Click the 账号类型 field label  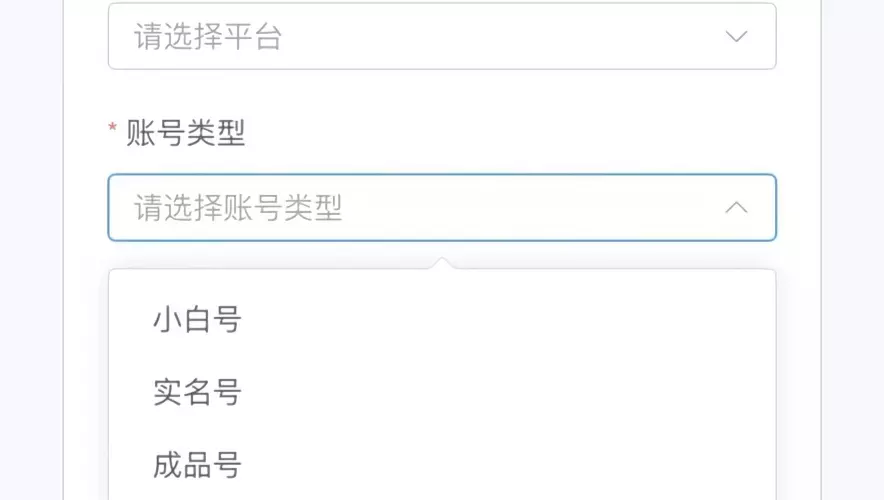[186, 132]
